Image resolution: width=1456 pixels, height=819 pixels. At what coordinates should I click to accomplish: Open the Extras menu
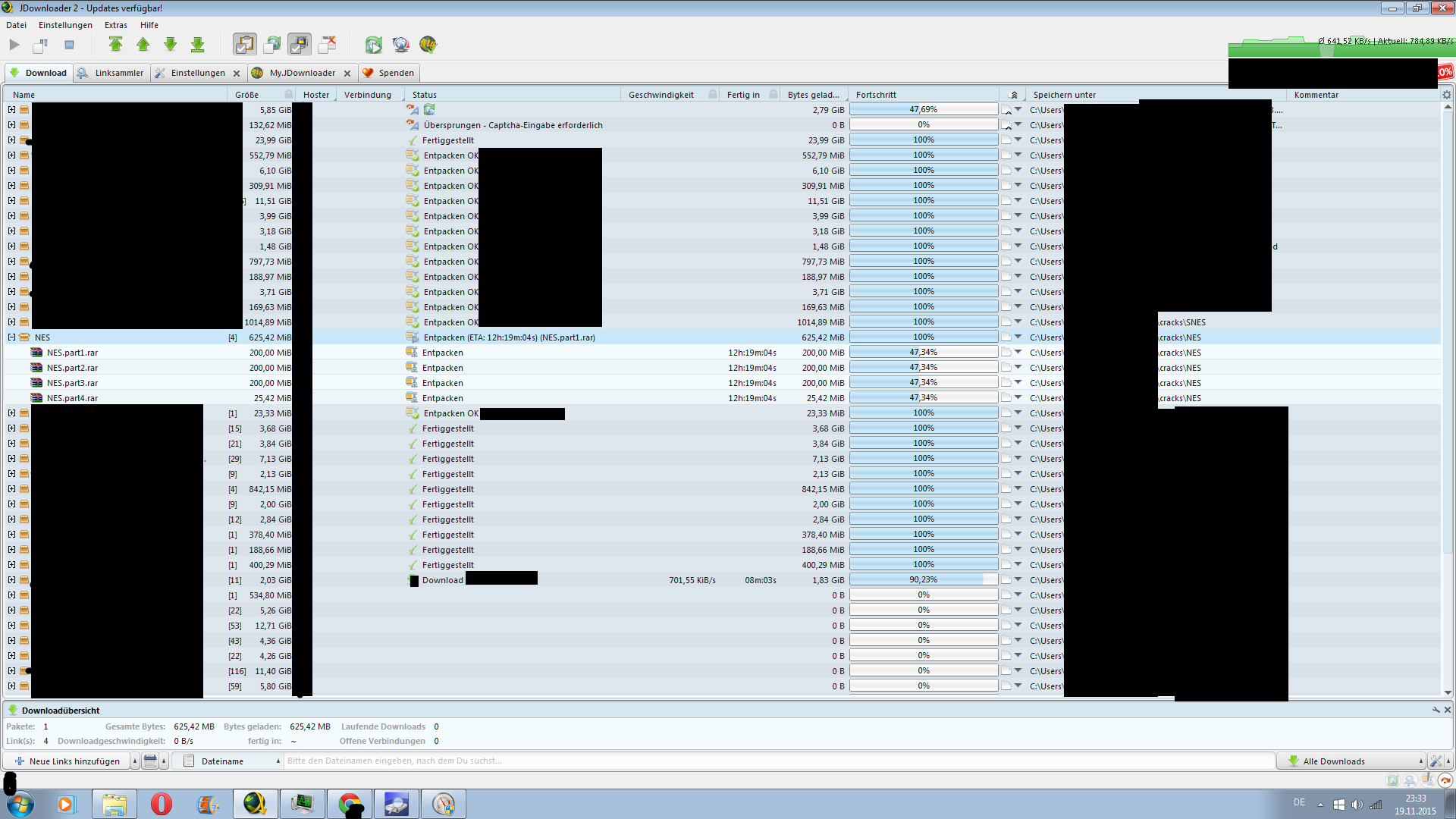click(x=115, y=25)
